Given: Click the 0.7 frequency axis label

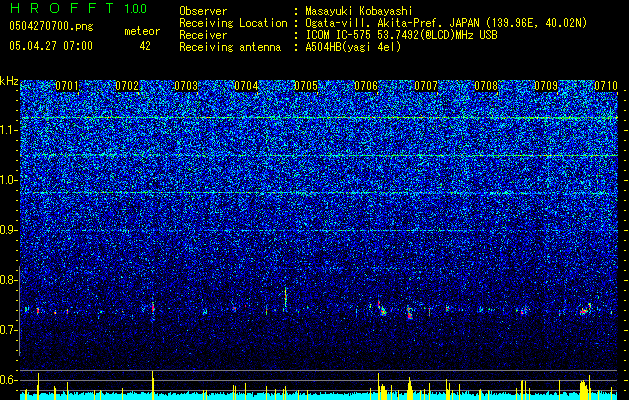Looking at the screenshot, I should pyautogui.click(x=9, y=330).
